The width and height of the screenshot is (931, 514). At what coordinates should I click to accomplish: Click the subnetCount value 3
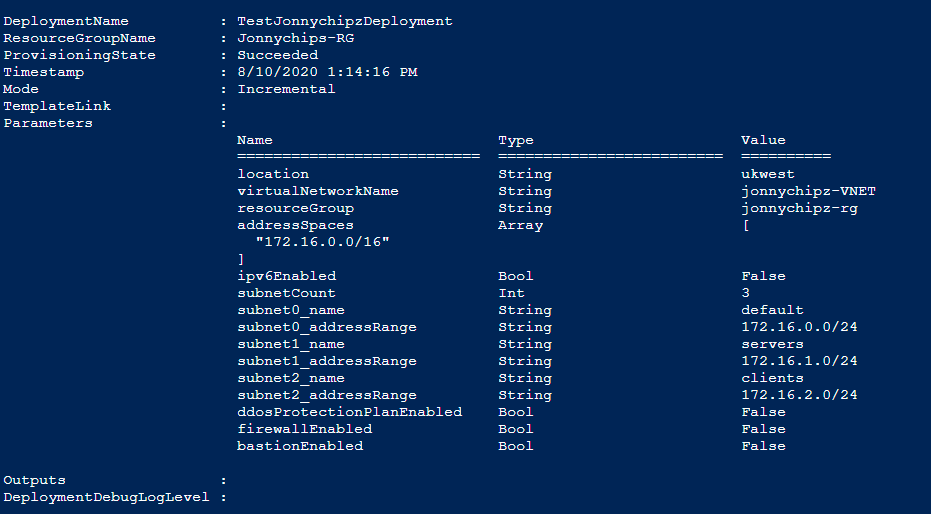745,293
